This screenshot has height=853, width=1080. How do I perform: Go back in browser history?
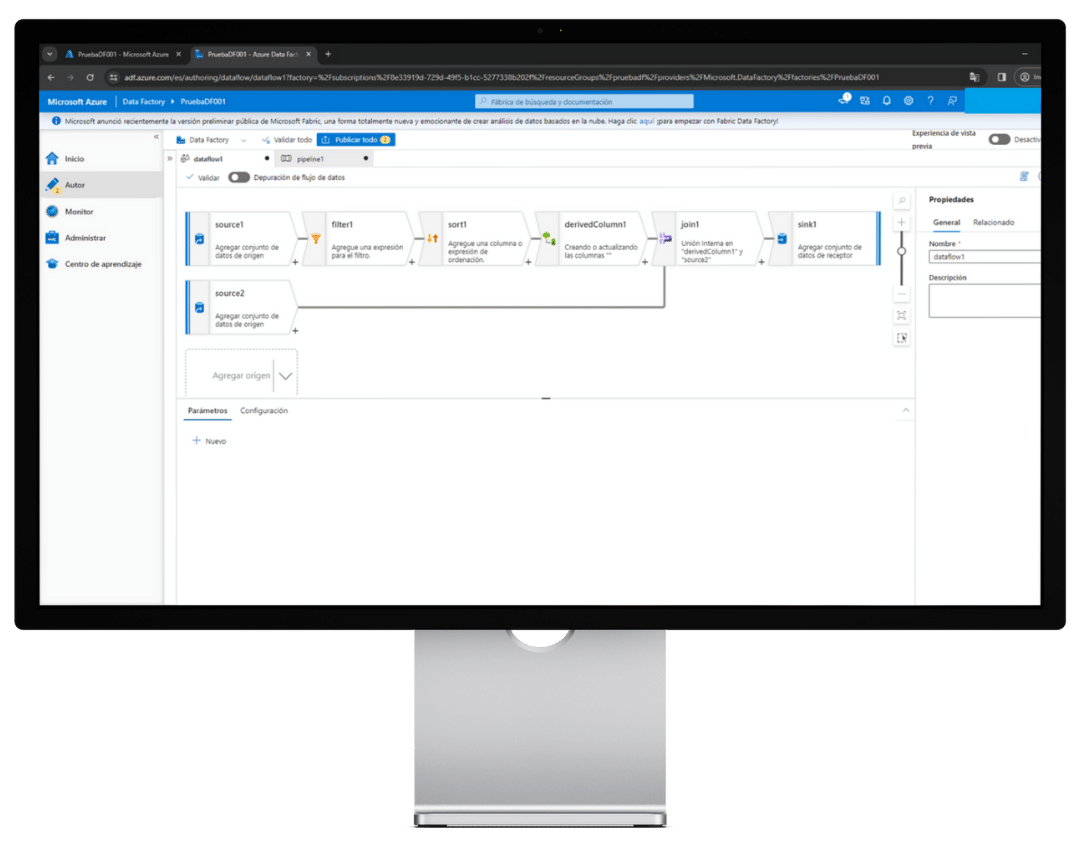click(x=51, y=77)
